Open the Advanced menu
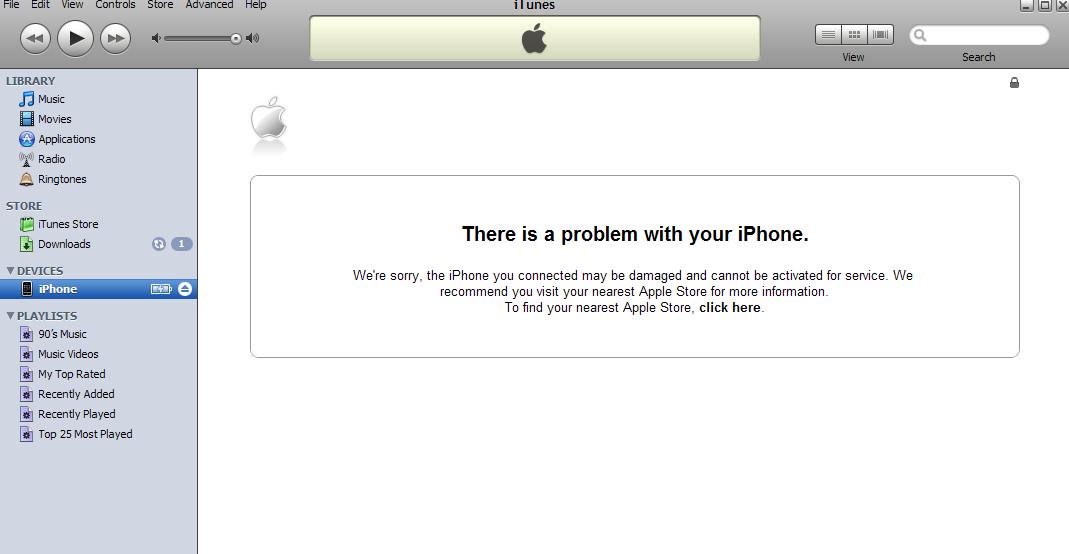 [209, 5]
